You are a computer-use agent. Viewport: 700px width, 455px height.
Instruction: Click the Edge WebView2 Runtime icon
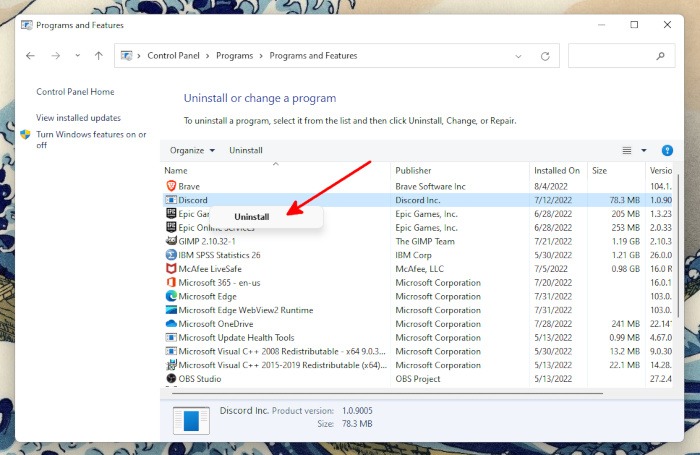pyautogui.click(x=171, y=309)
